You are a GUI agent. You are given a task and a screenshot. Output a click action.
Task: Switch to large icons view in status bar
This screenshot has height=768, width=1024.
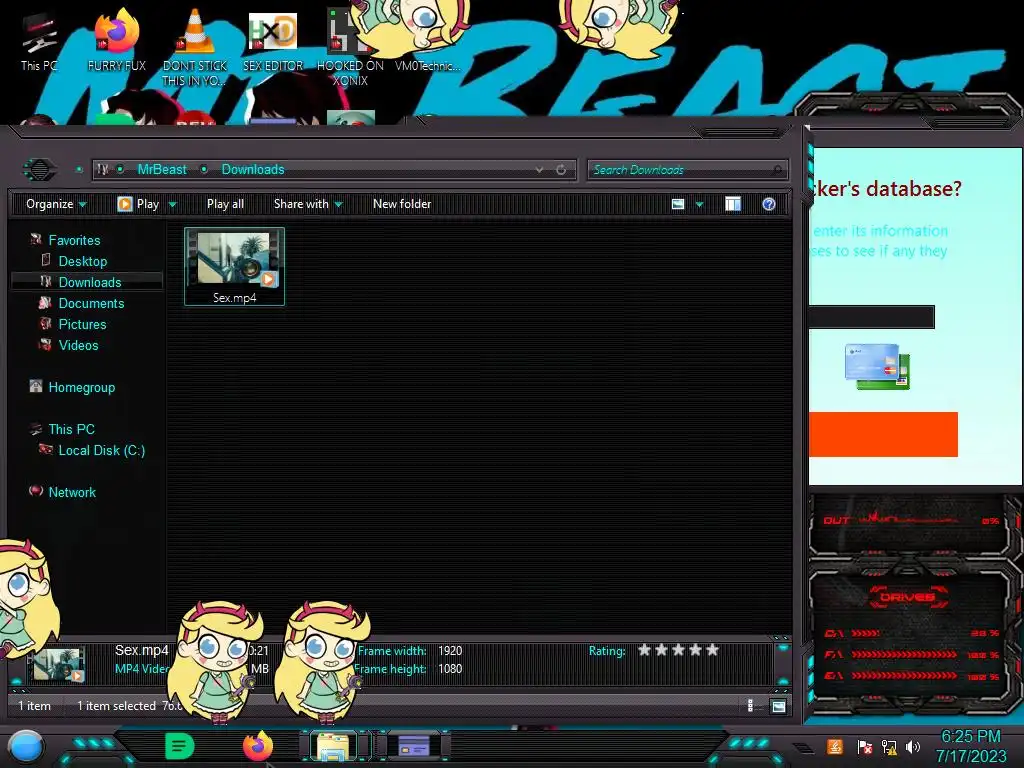click(778, 706)
